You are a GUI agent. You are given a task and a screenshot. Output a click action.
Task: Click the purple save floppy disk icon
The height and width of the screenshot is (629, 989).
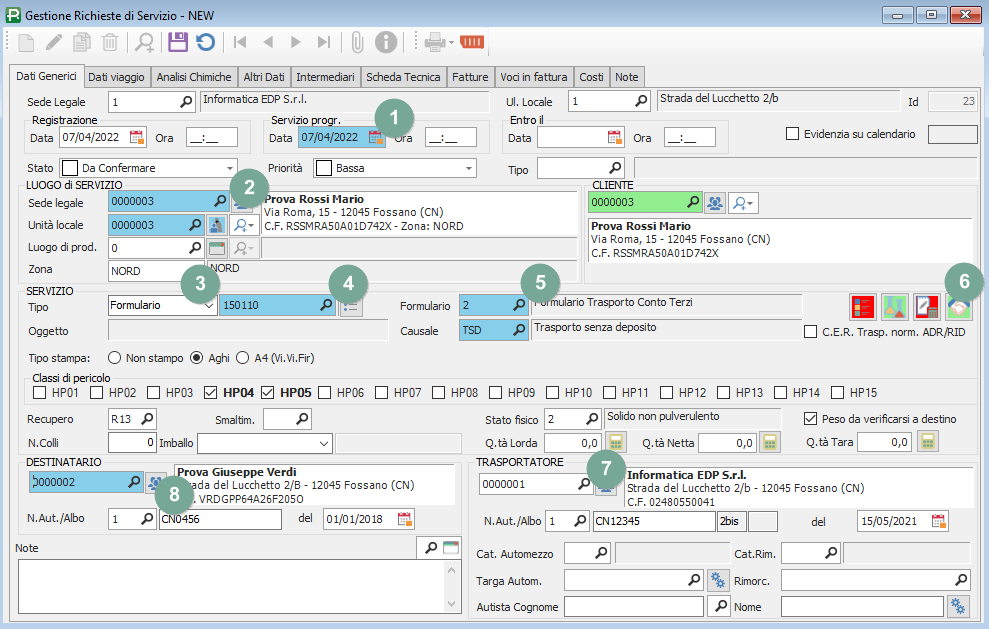178,42
